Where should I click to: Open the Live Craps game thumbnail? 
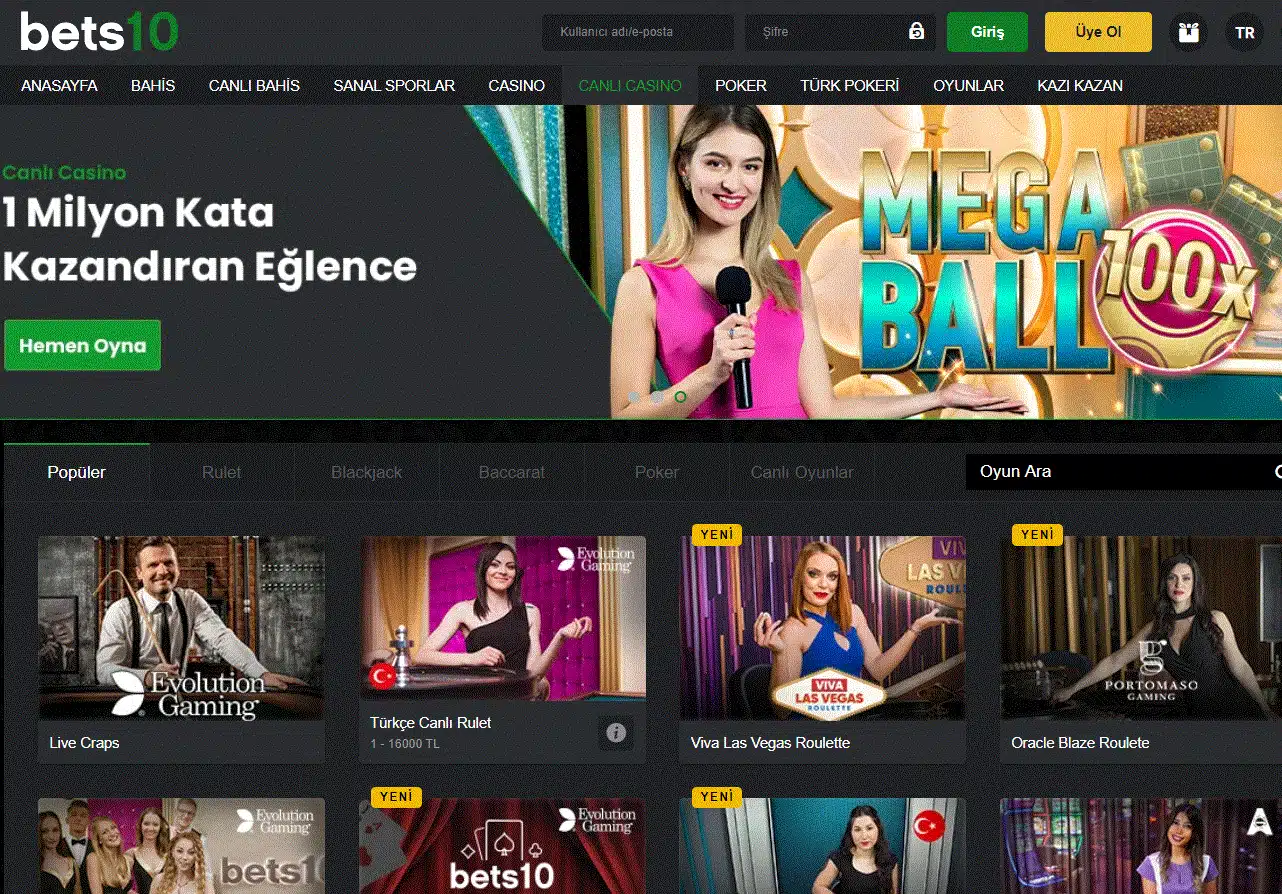click(x=181, y=628)
